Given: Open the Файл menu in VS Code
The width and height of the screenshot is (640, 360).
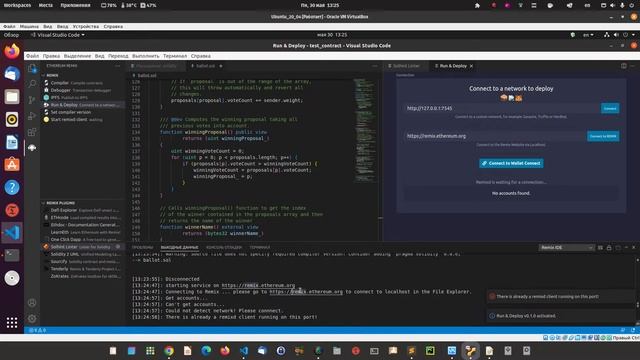Looking at the screenshot, I should click(32, 56).
